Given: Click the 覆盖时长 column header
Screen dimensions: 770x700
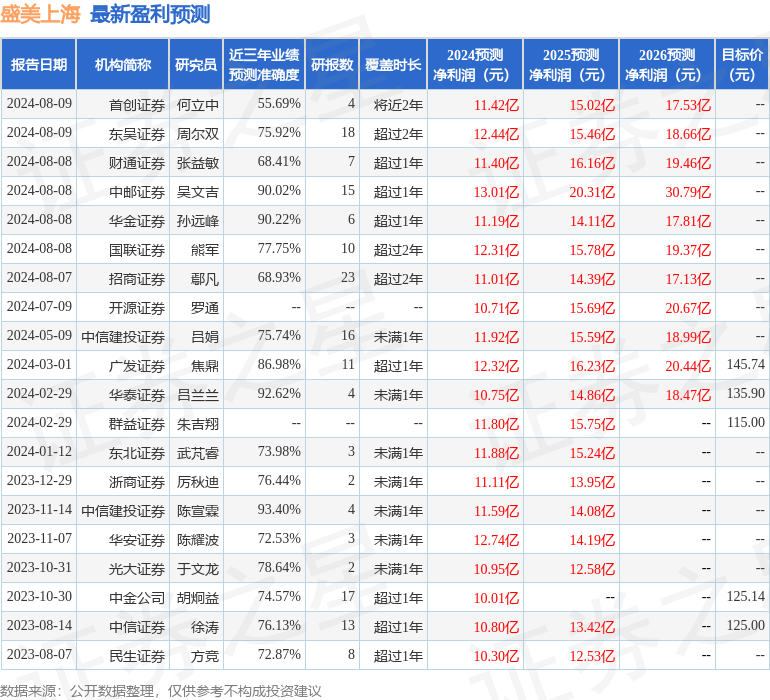Looking at the screenshot, I should 393,64.
